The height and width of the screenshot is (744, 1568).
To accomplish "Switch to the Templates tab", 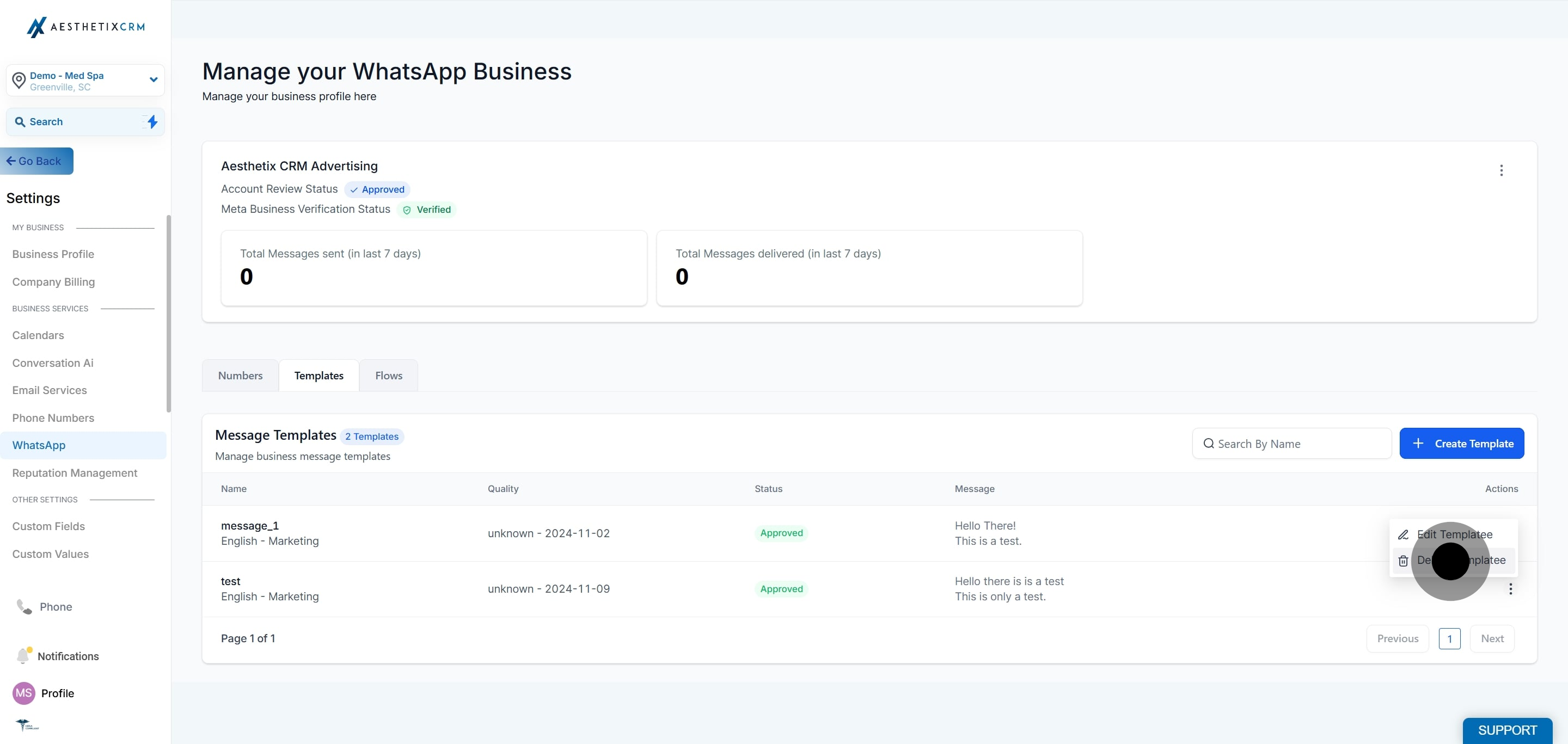I will click(x=319, y=376).
